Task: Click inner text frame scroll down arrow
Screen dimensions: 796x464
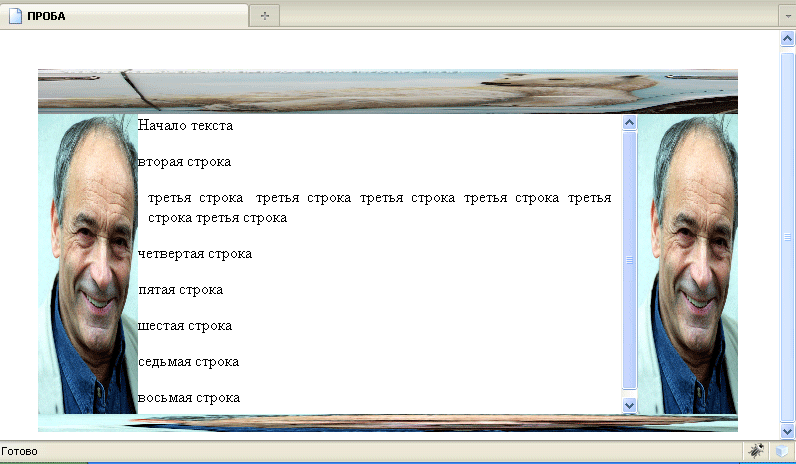Action: pos(629,405)
